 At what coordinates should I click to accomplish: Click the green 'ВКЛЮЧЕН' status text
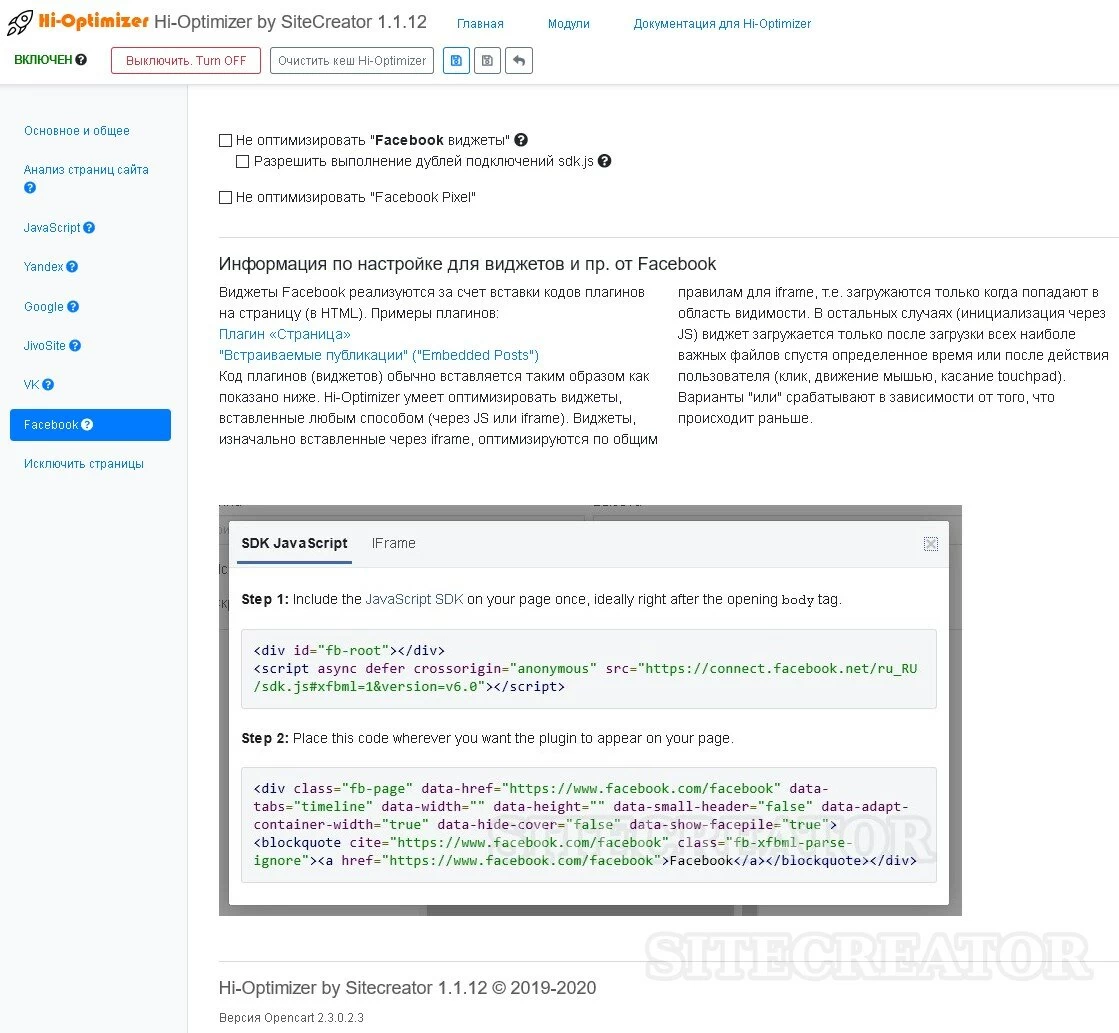coord(43,60)
